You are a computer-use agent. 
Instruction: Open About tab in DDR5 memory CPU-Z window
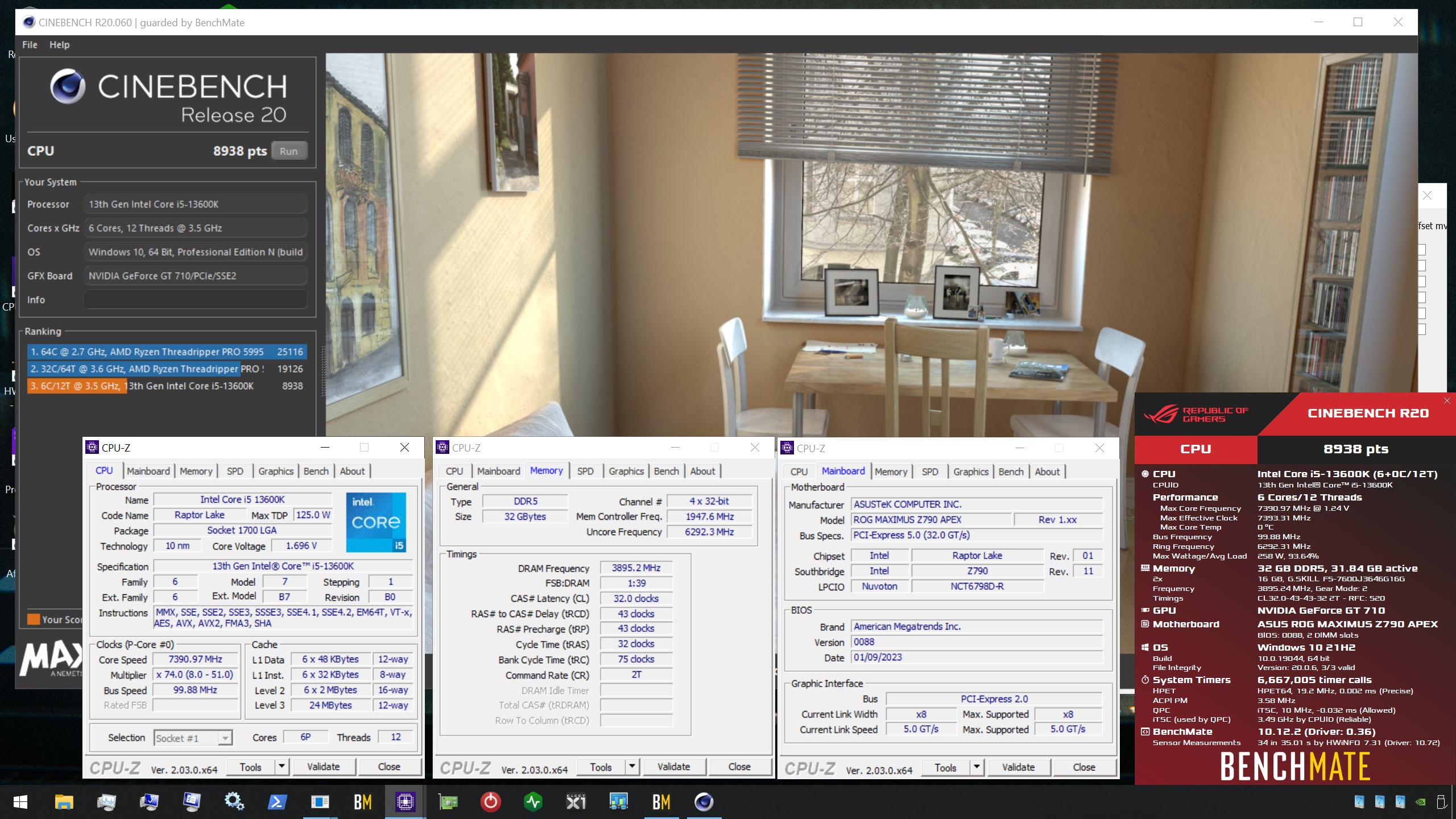point(702,471)
